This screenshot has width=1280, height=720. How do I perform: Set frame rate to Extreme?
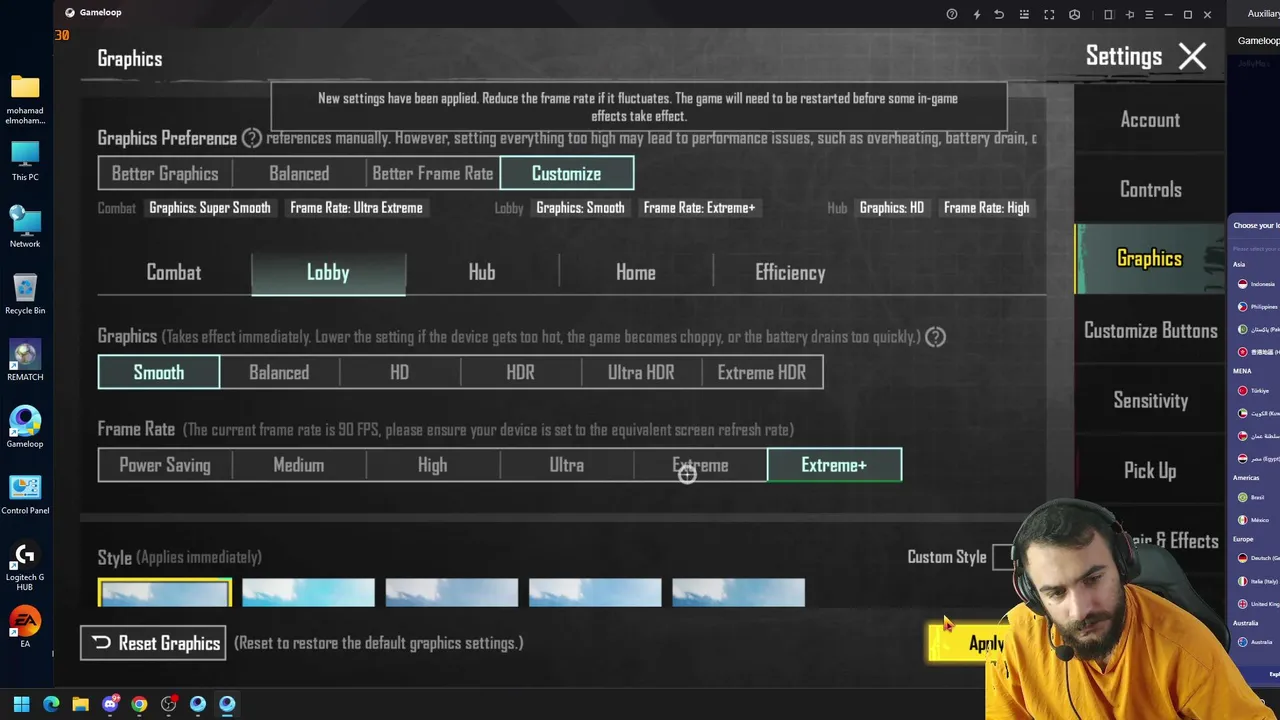pyautogui.click(x=701, y=465)
